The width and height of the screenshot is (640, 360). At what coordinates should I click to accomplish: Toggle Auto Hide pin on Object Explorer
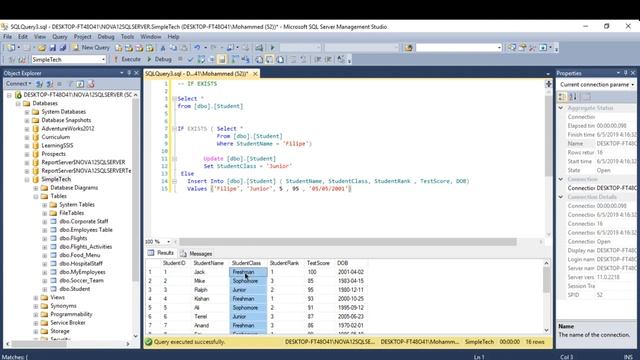129,73
